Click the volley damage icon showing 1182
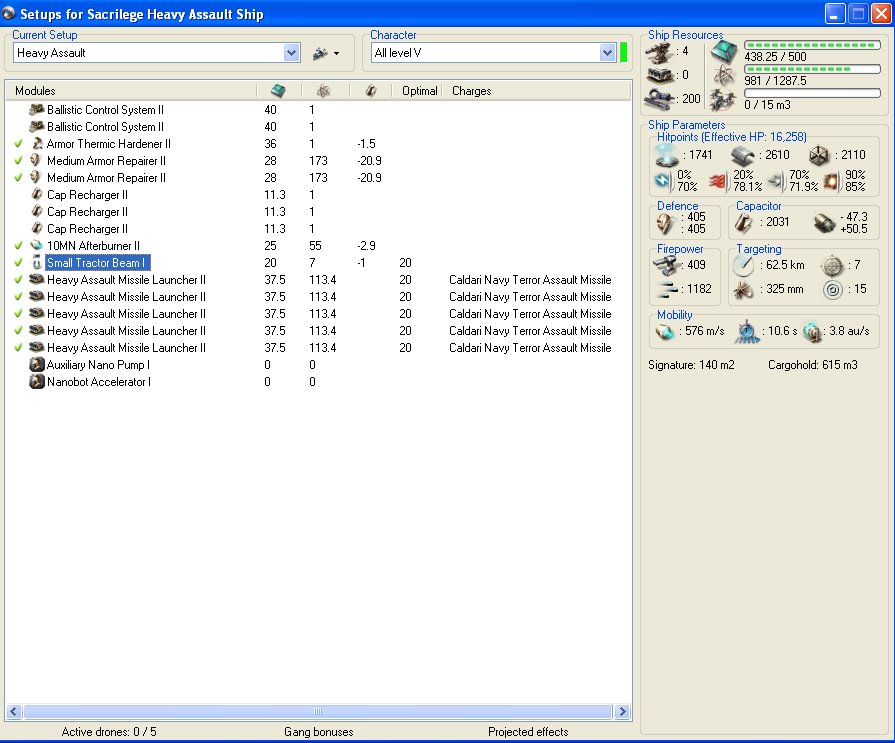The height and width of the screenshot is (743, 895). pyautogui.click(x=666, y=289)
